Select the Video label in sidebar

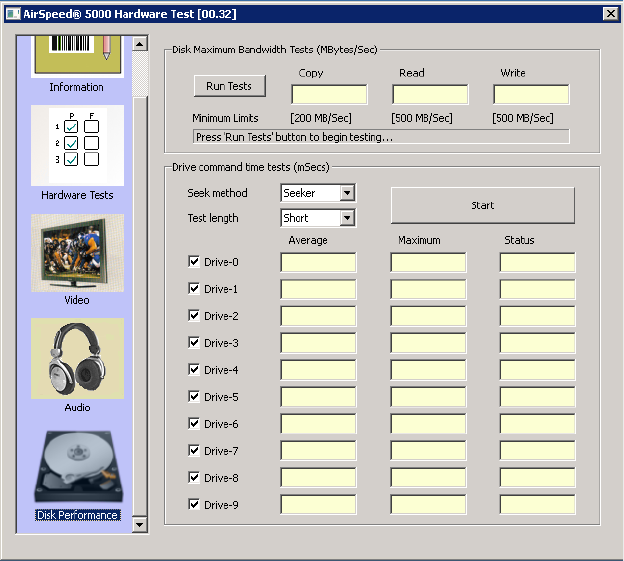pos(77,300)
